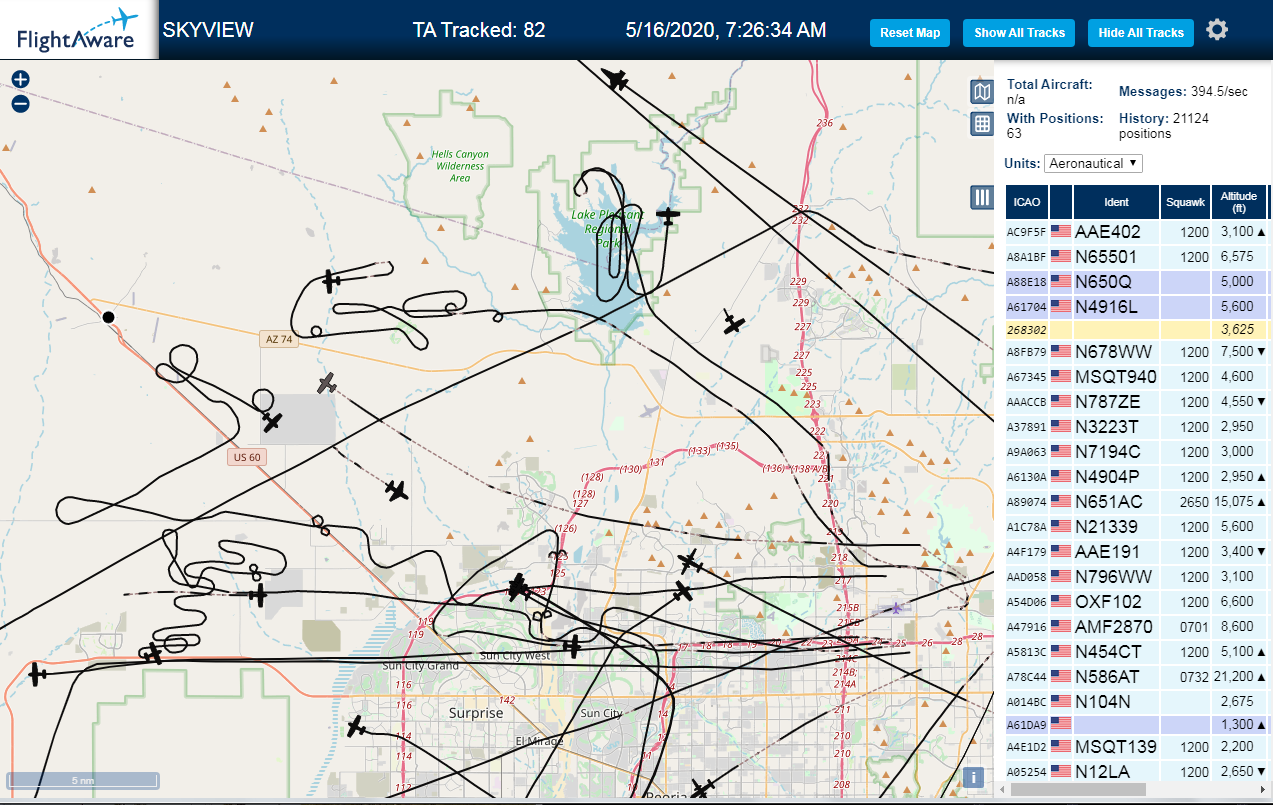This screenshot has width=1273, height=805.
Task: Select the N65501 aircraft row
Action: click(1137, 257)
